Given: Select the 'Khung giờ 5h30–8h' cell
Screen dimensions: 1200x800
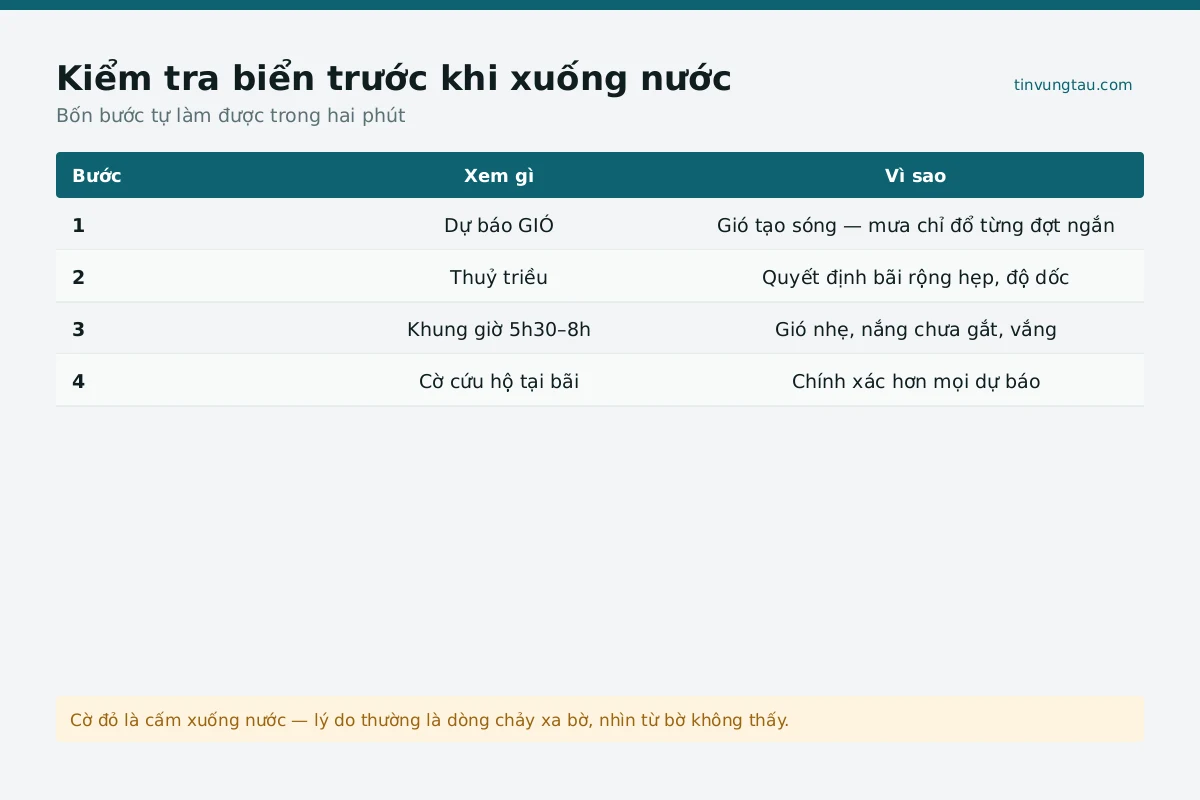Looking at the screenshot, I should pyautogui.click(x=499, y=329).
